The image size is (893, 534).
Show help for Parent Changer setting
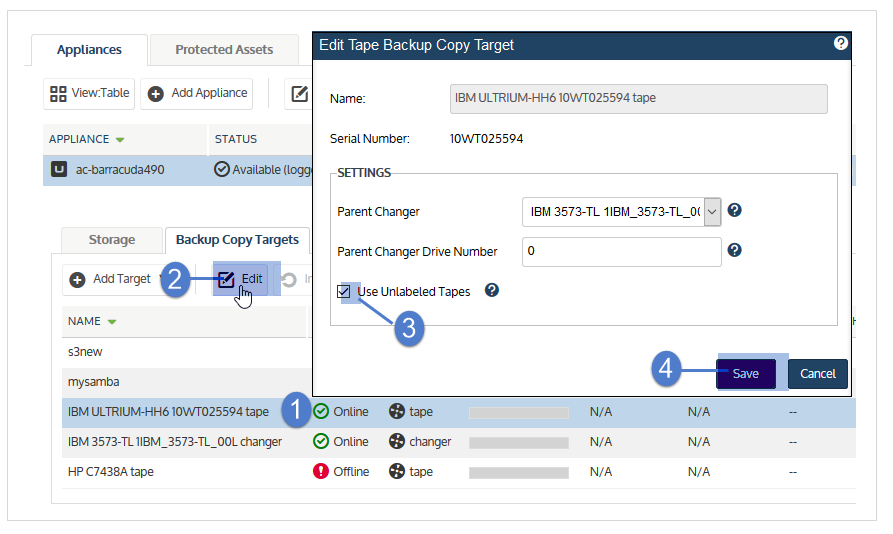point(735,210)
